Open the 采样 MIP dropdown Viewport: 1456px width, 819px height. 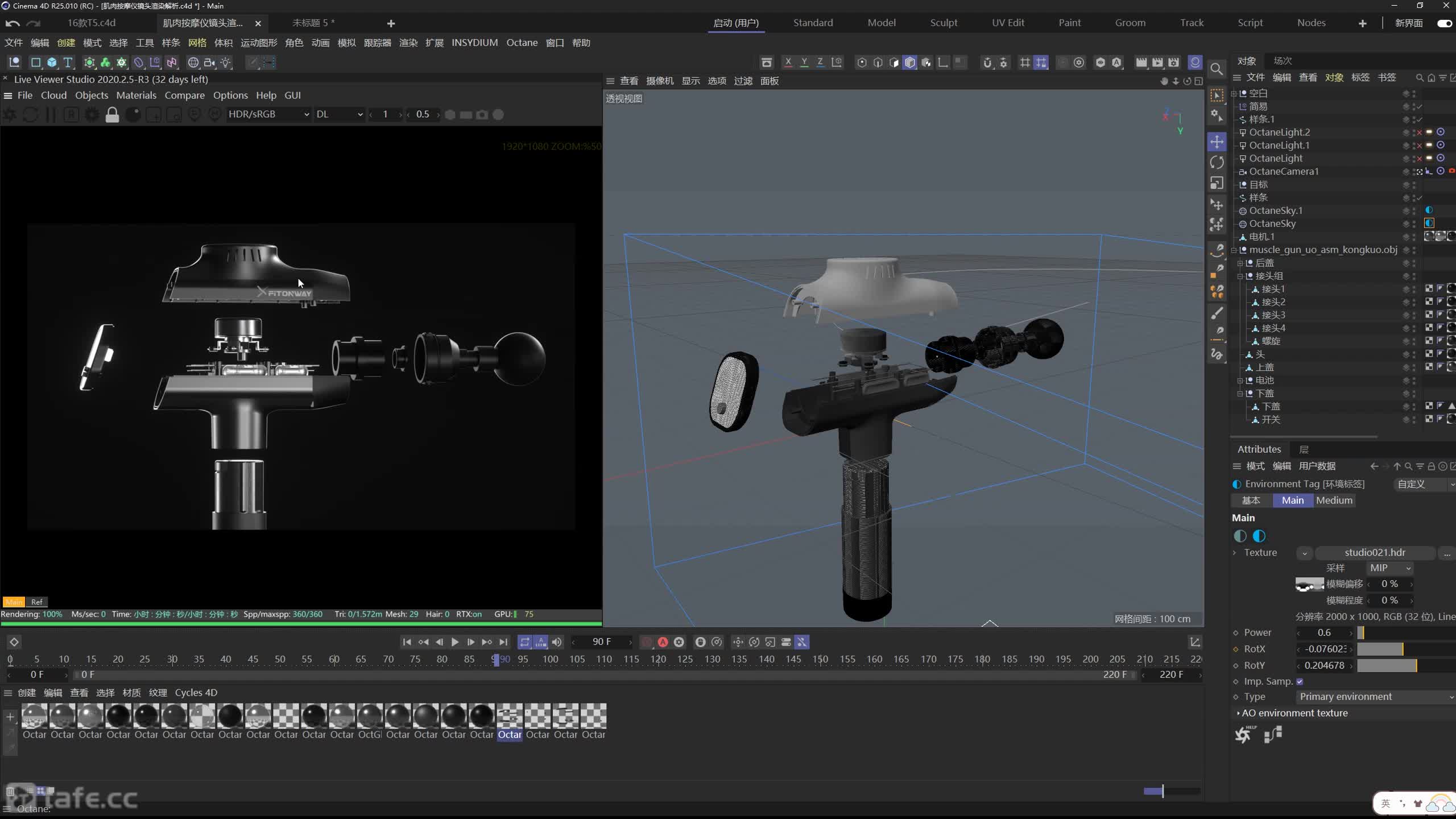[1390, 568]
